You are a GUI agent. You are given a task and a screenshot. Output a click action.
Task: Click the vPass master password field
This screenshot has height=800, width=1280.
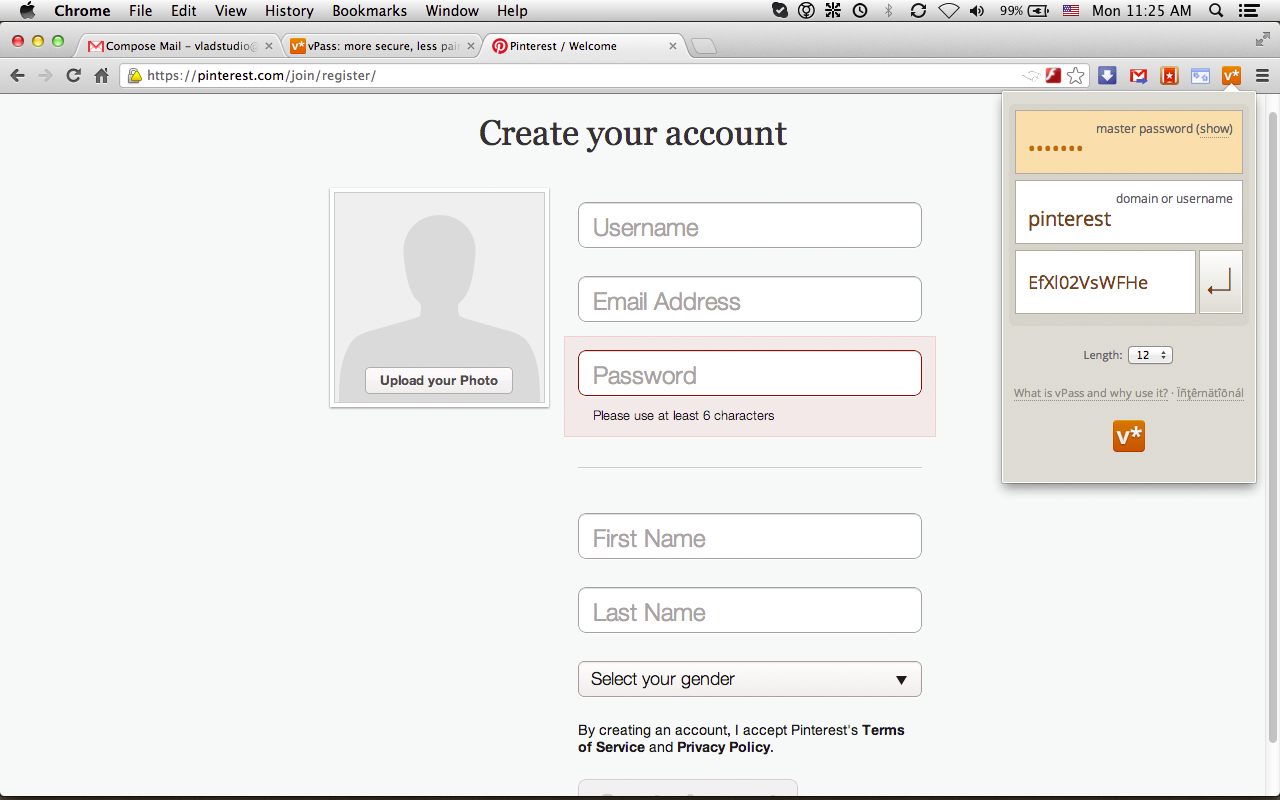[1129, 142]
